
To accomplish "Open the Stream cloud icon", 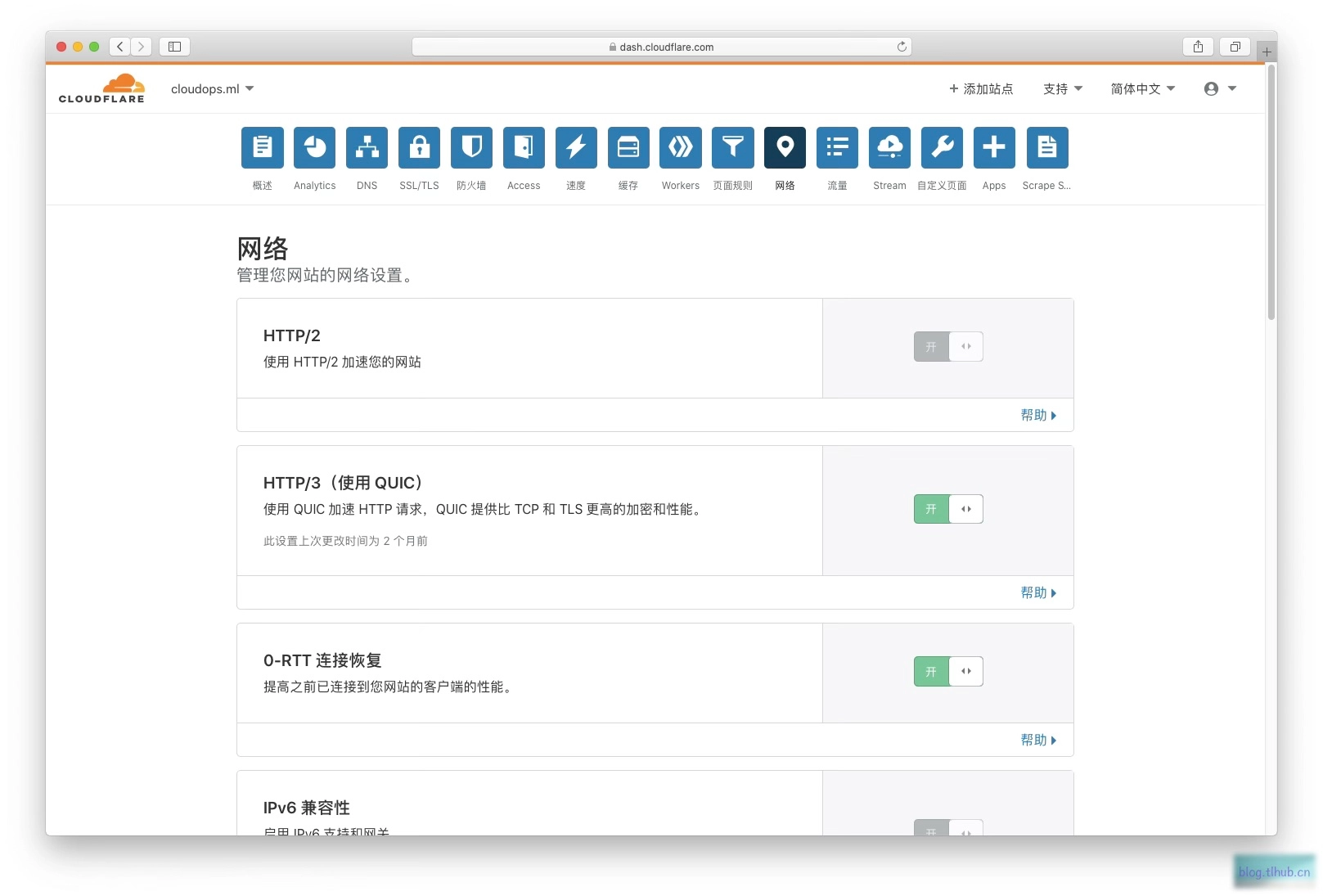I will click(889, 147).
